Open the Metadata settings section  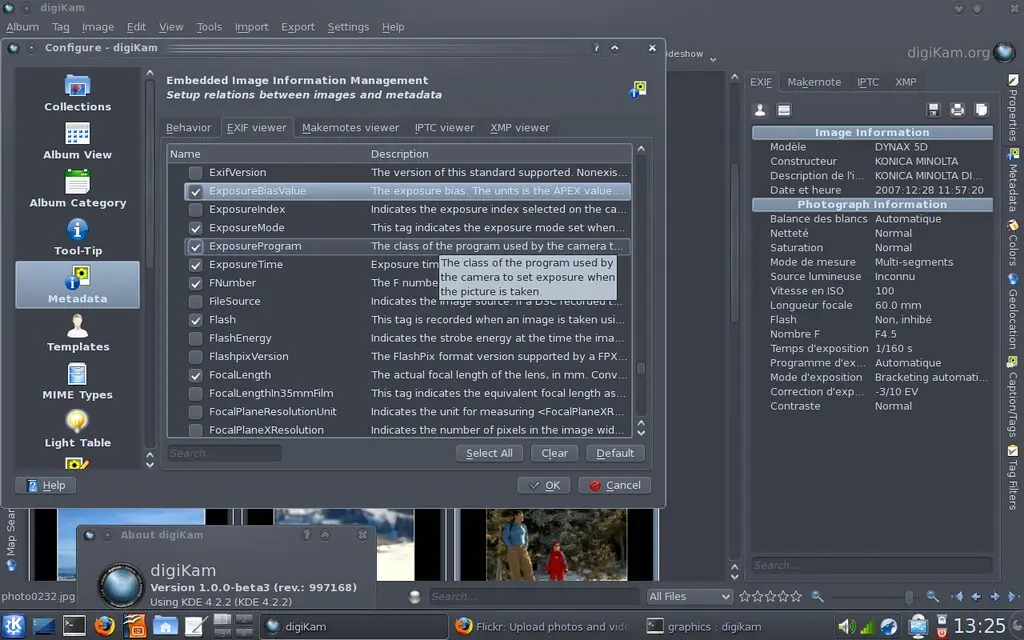[x=76, y=284]
